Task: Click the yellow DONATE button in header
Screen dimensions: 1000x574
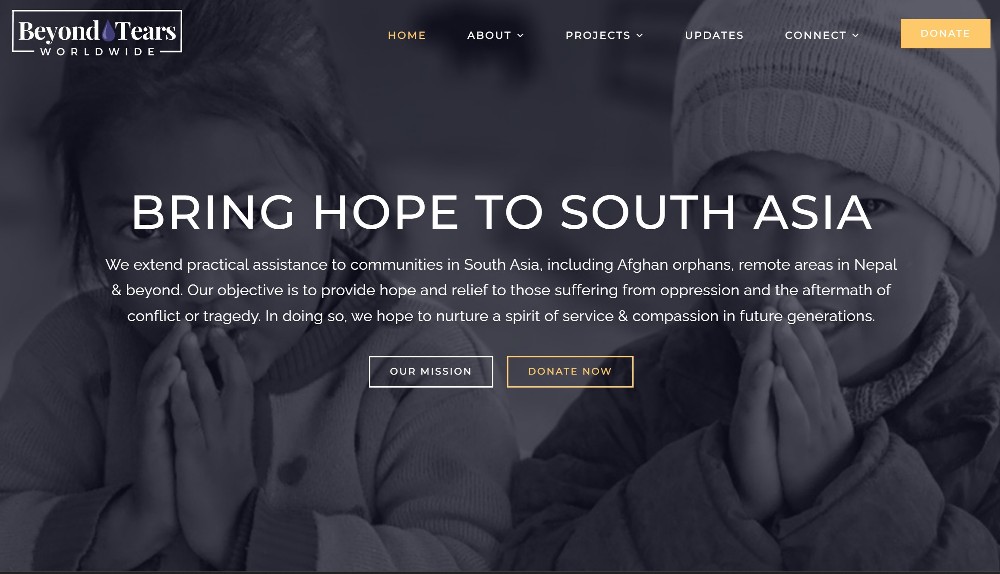Action: (945, 33)
